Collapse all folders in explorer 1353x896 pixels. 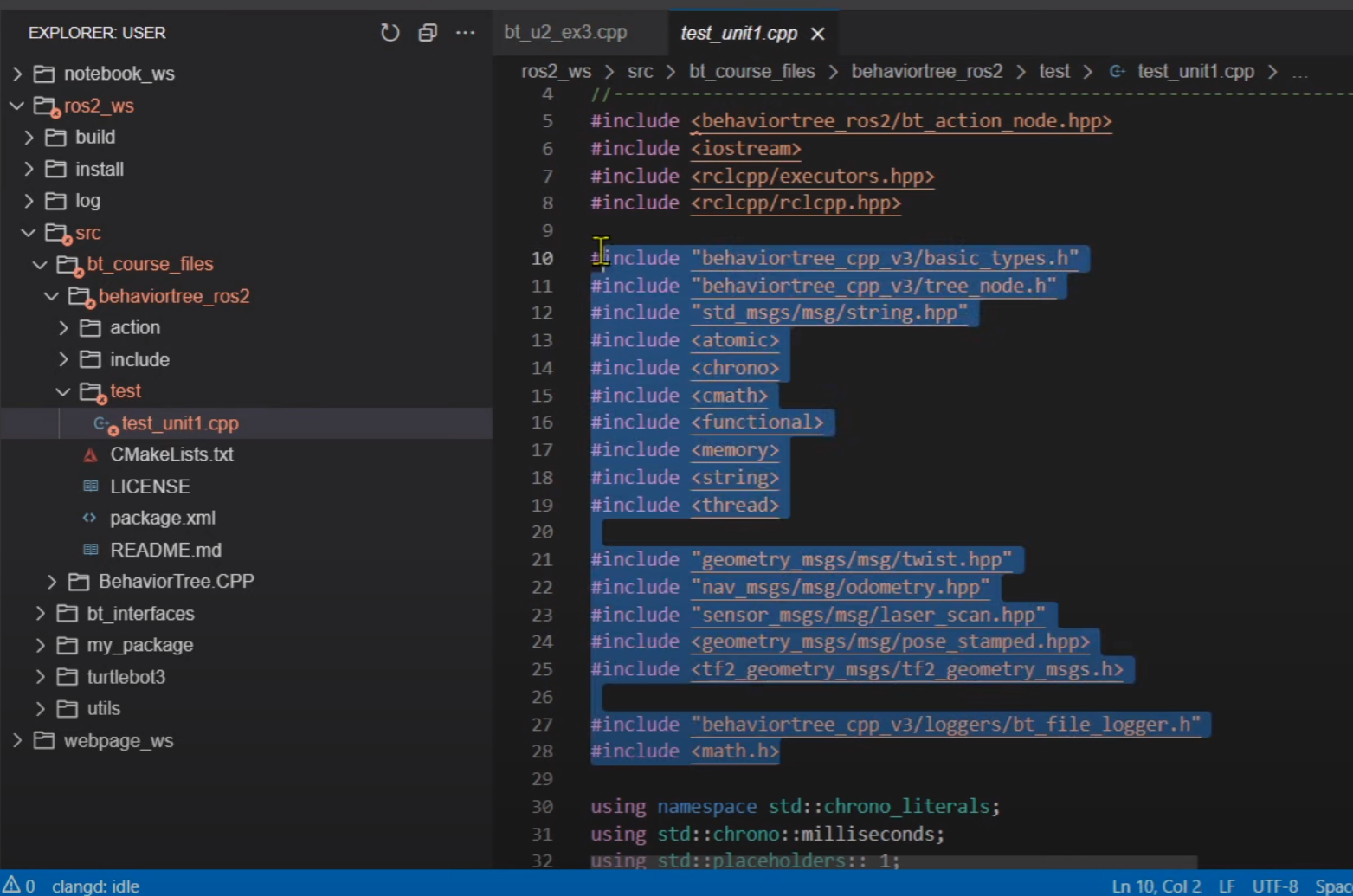pos(428,33)
